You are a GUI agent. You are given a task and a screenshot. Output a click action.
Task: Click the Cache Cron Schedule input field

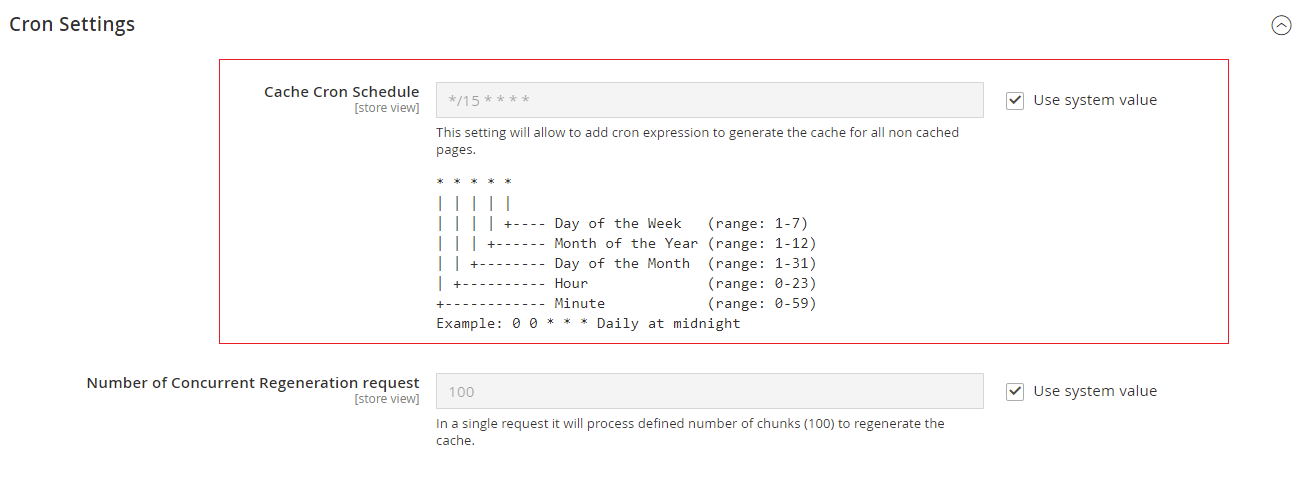709,100
